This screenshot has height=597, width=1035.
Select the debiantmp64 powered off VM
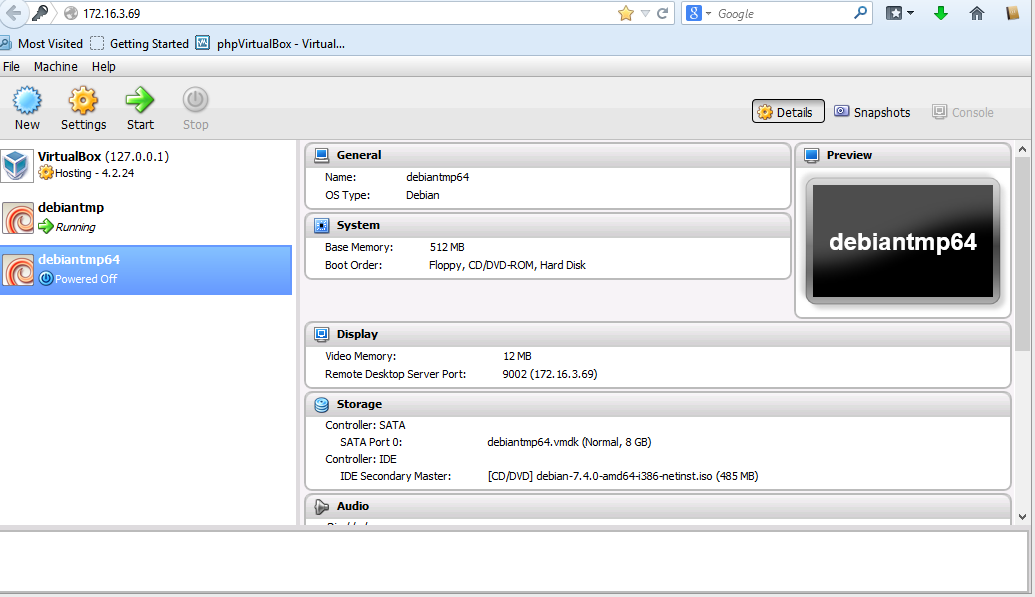tap(146, 269)
